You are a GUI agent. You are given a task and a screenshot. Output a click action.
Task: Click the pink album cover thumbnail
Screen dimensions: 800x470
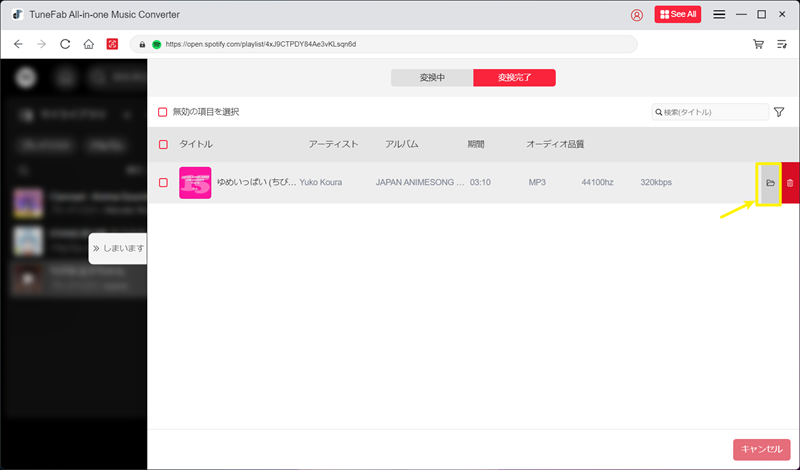tap(195, 183)
